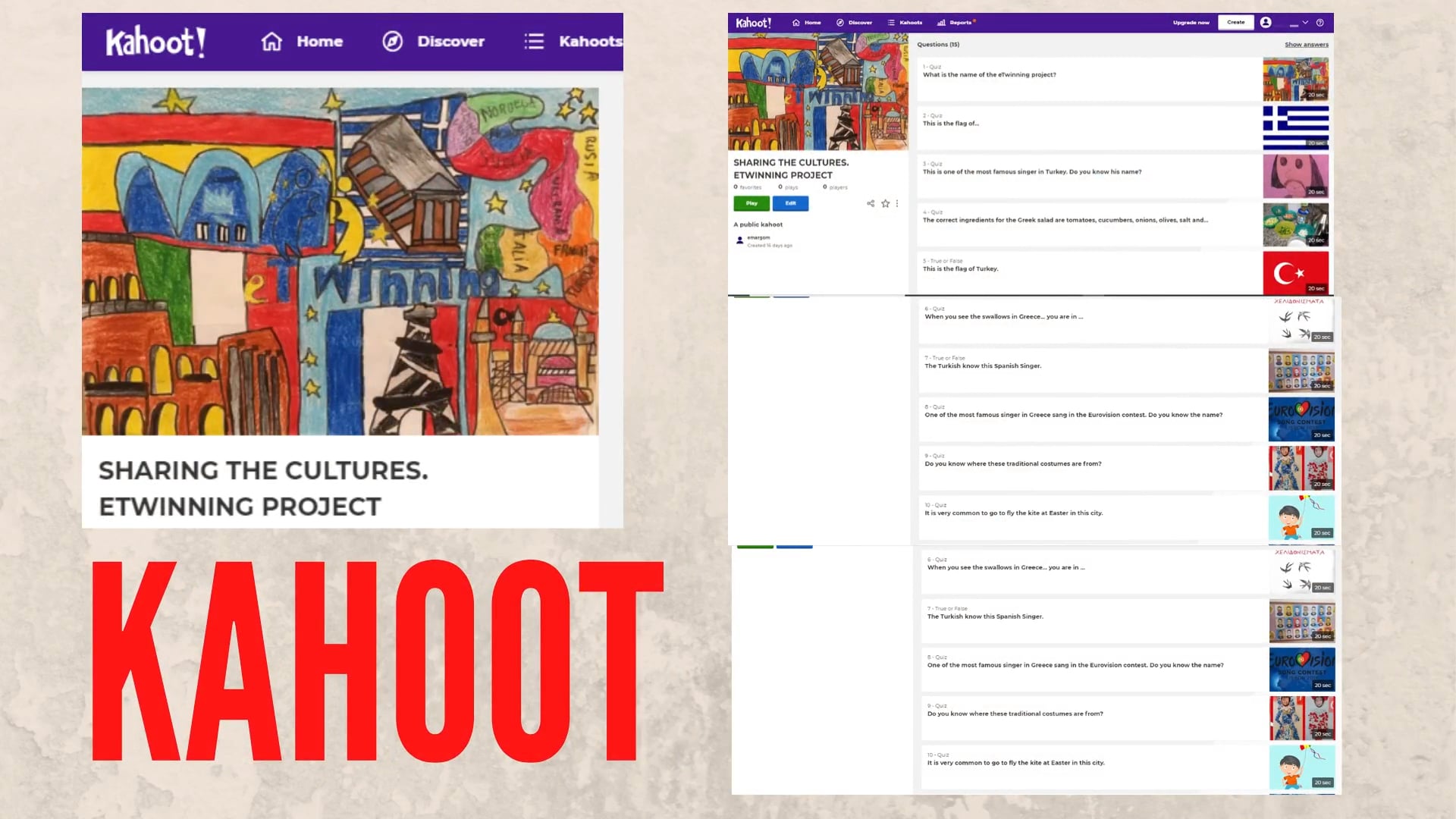This screenshot has height=819, width=1456.
Task: Click the large Kahoot! logo in the enlarged header
Action: [155, 42]
